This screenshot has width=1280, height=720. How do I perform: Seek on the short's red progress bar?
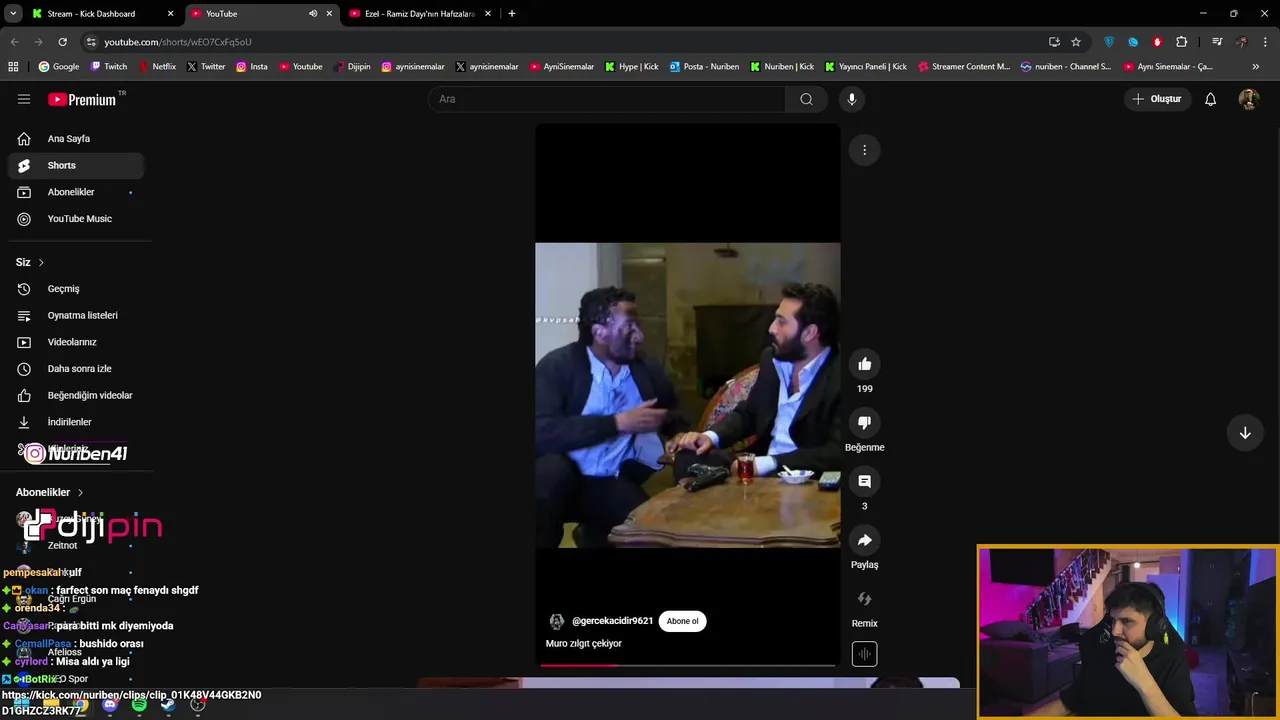688,664
